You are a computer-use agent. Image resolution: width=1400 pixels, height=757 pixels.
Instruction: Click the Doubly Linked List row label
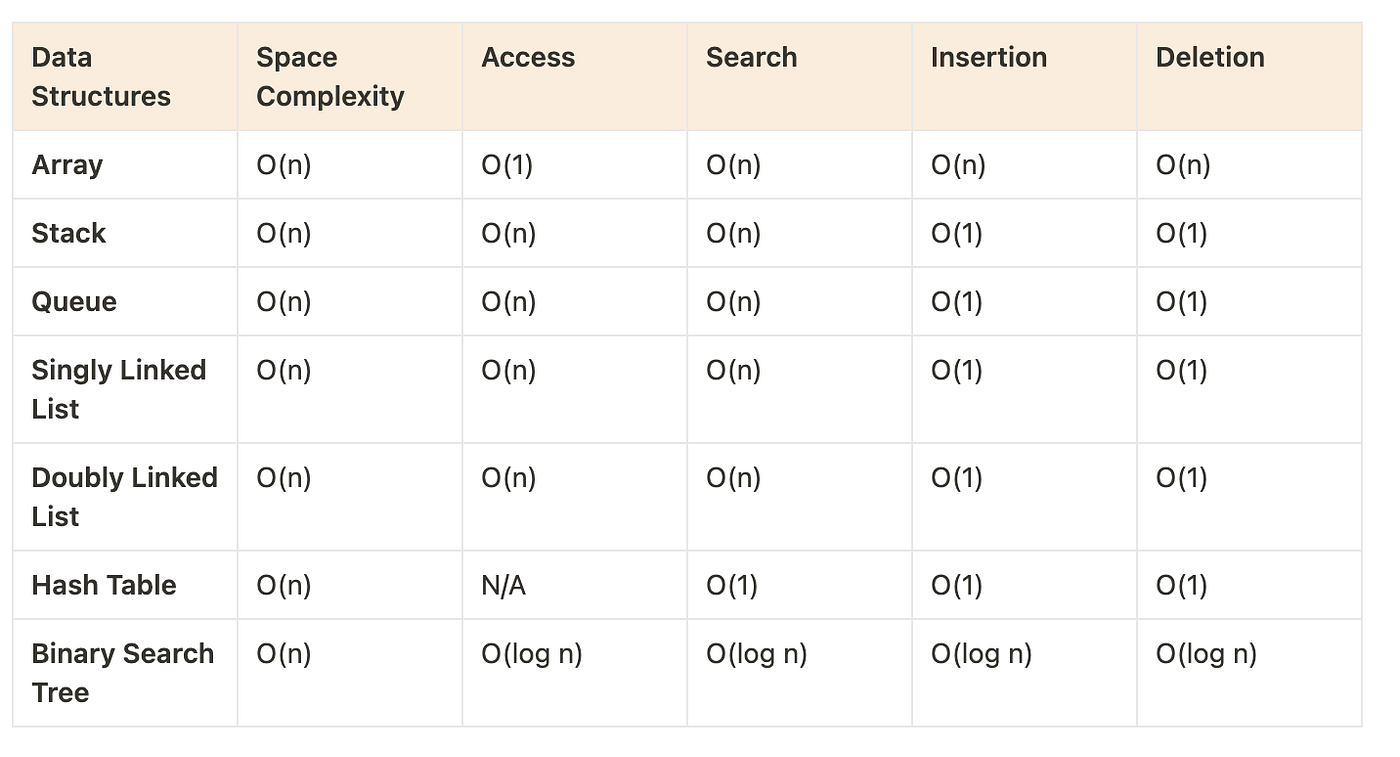124,497
